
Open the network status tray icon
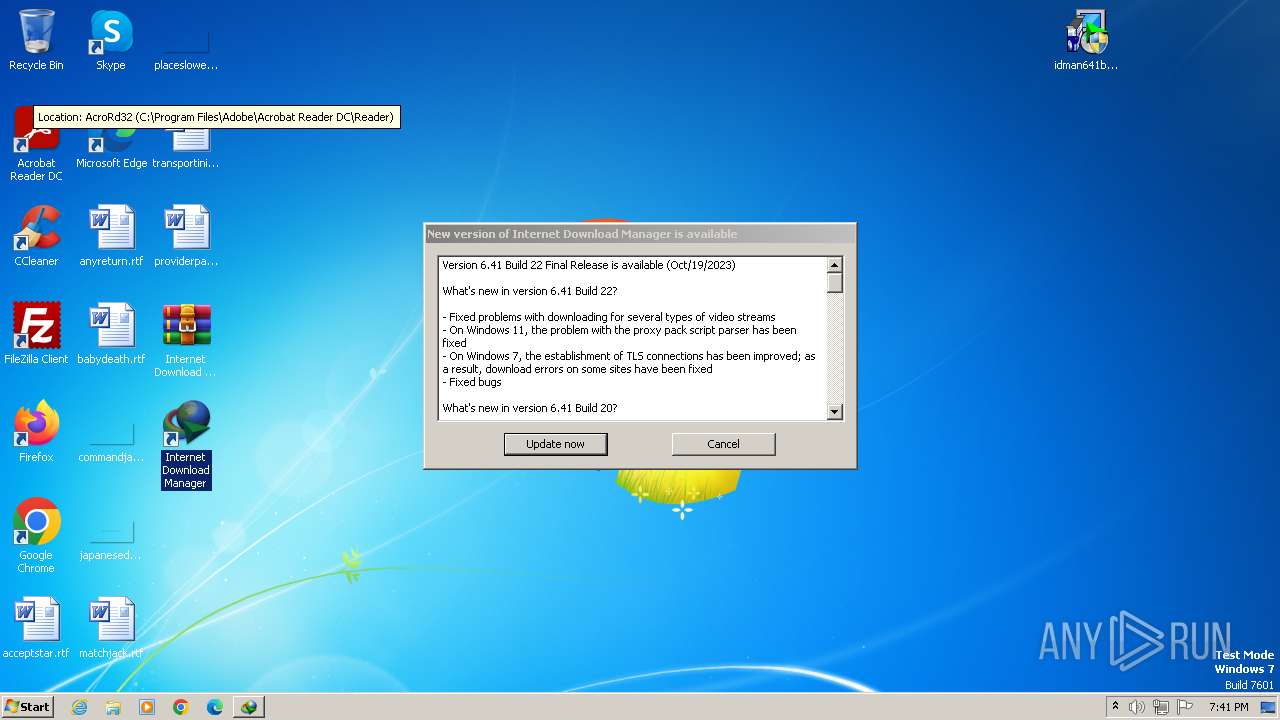coord(1161,707)
